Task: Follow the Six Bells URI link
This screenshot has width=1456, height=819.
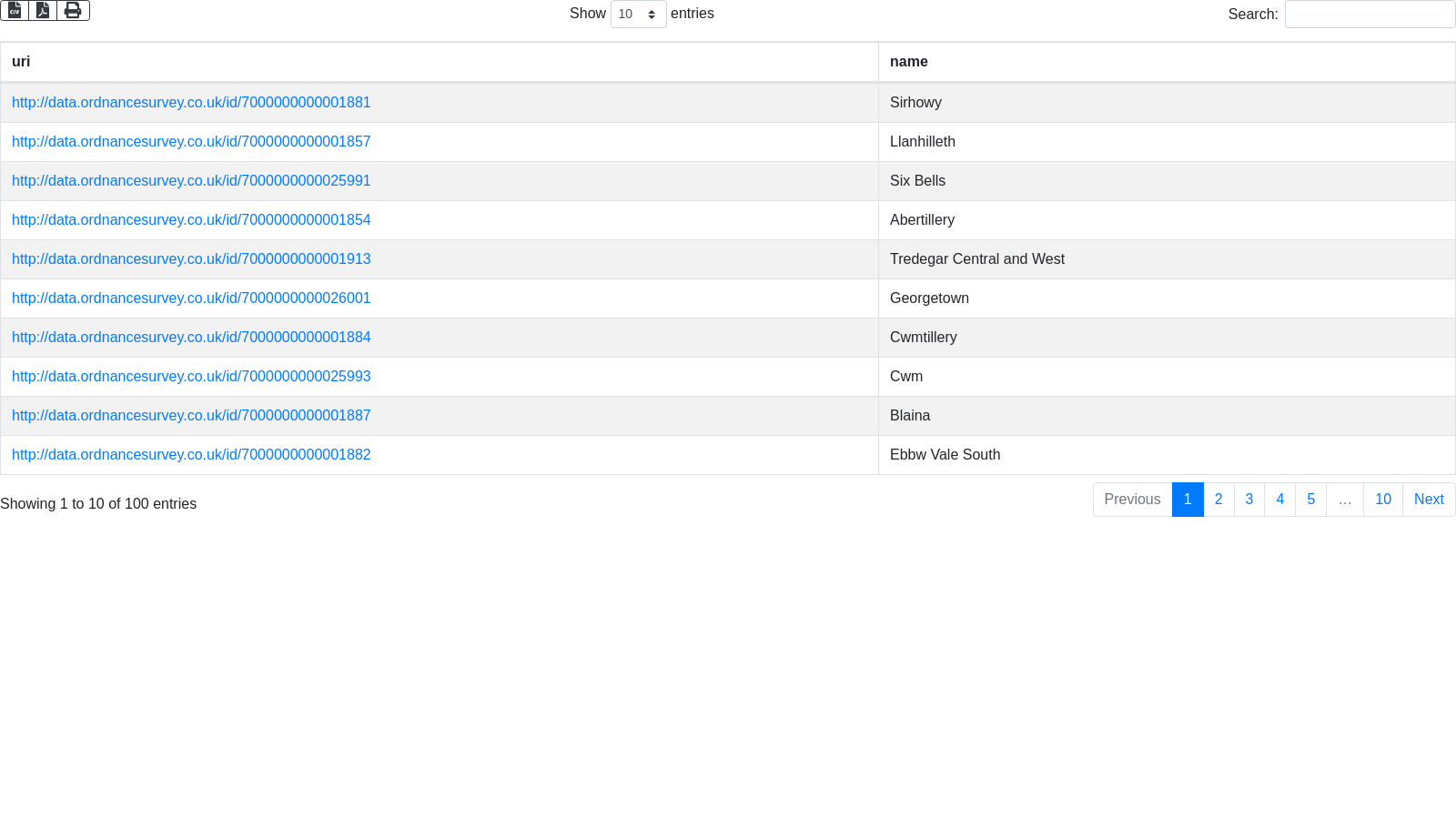Action: [x=191, y=181]
